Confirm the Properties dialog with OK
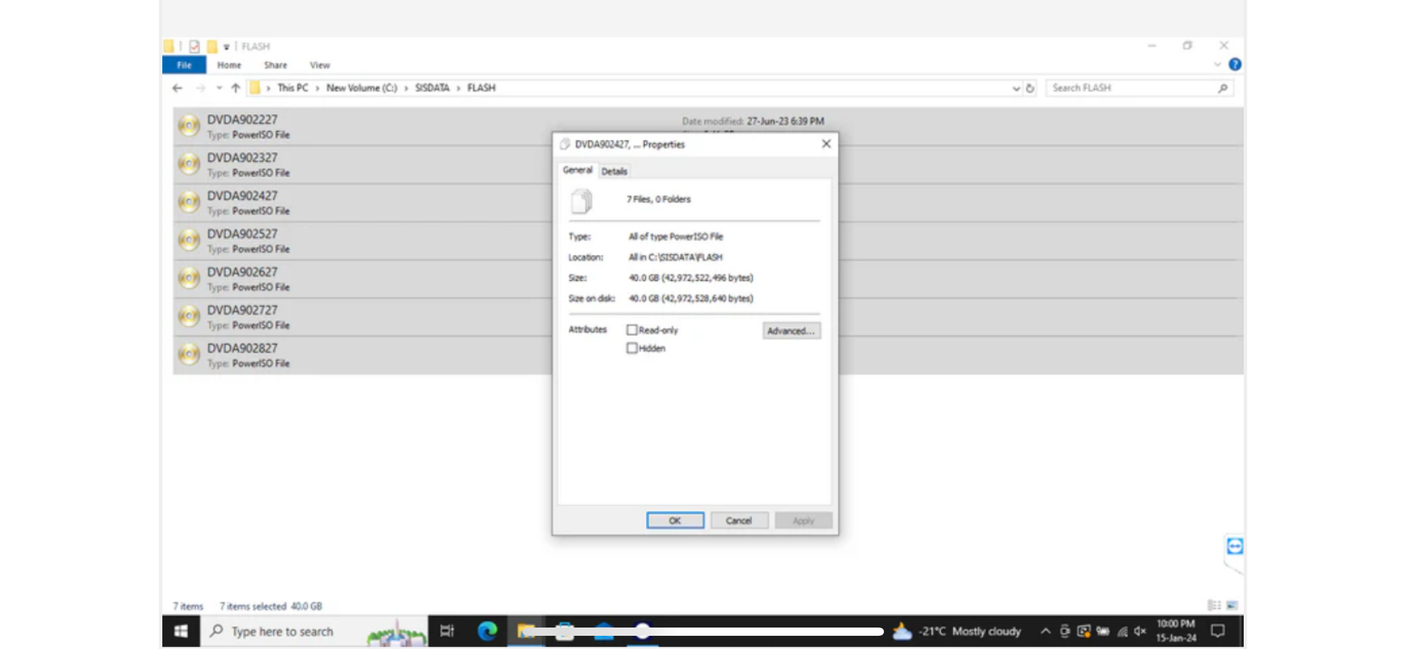Screen dimensions: 1406x649 pos(675,520)
